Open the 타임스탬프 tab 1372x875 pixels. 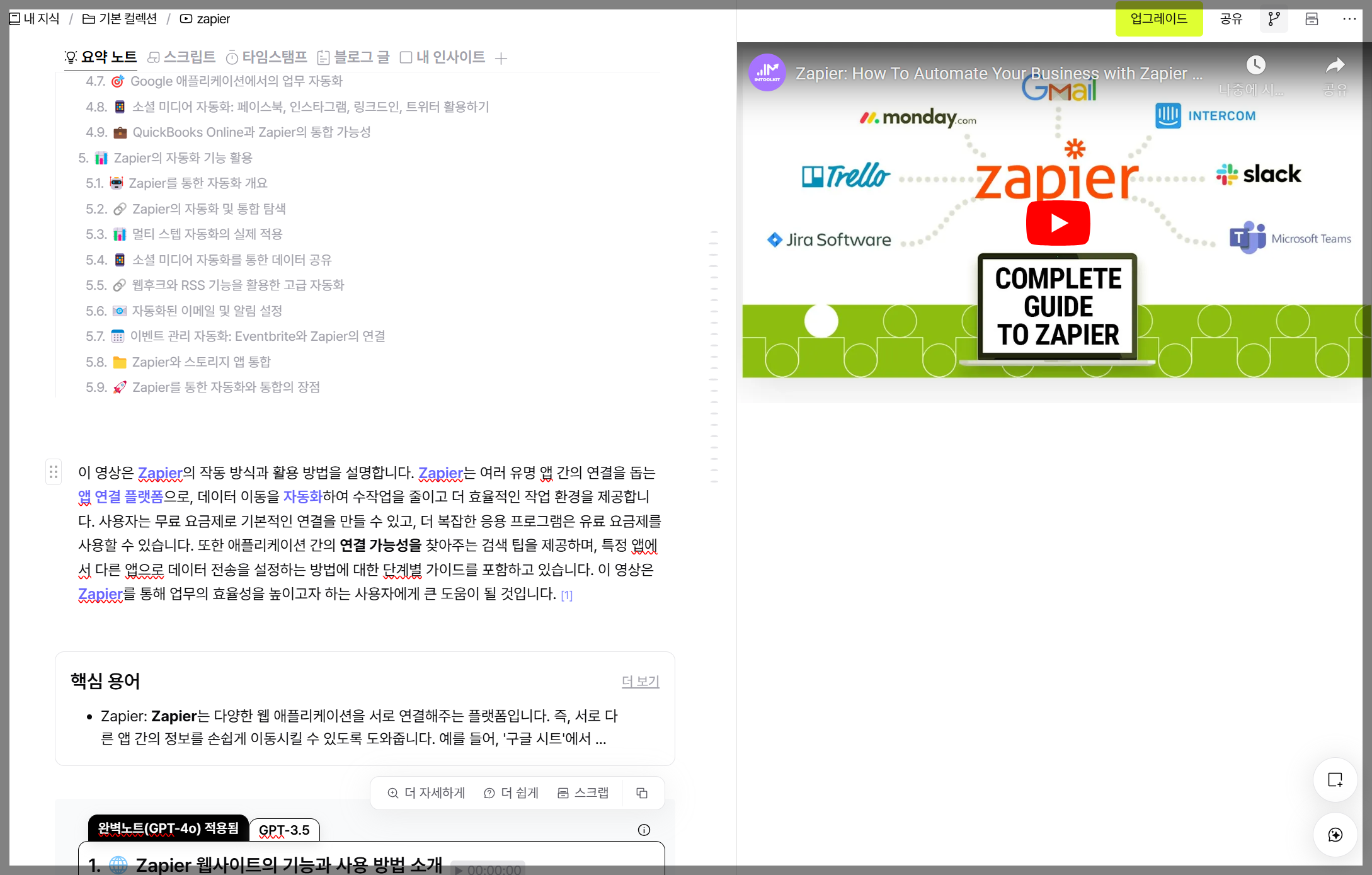pos(266,57)
